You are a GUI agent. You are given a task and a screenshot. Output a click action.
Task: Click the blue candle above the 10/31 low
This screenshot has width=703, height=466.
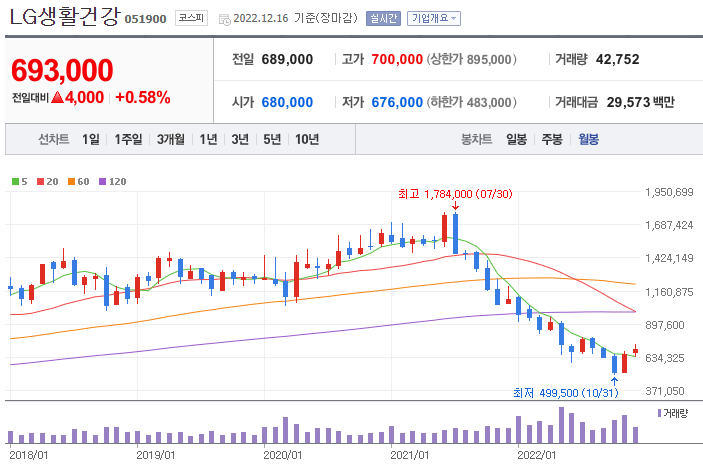coord(615,364)
